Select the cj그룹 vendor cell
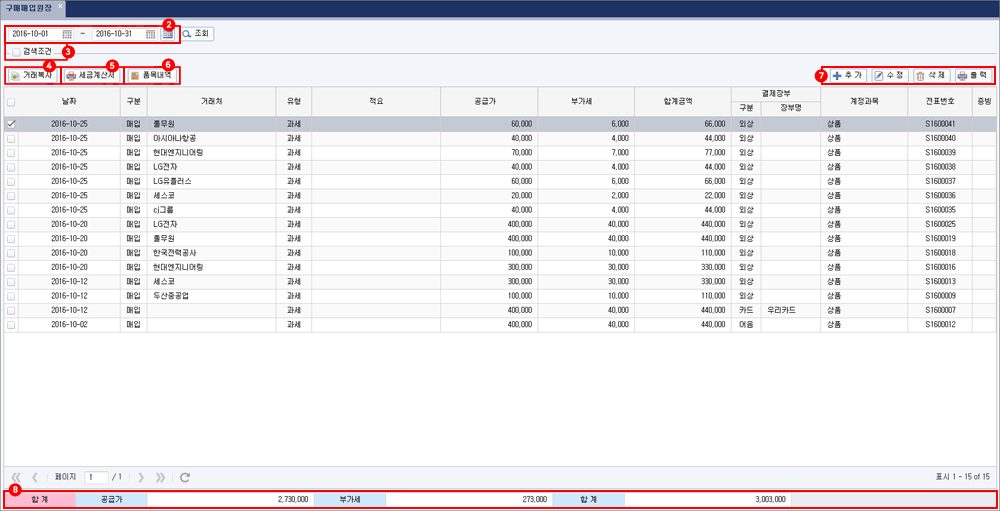The width and height of the screenshot is (1000, 511). 212,210
